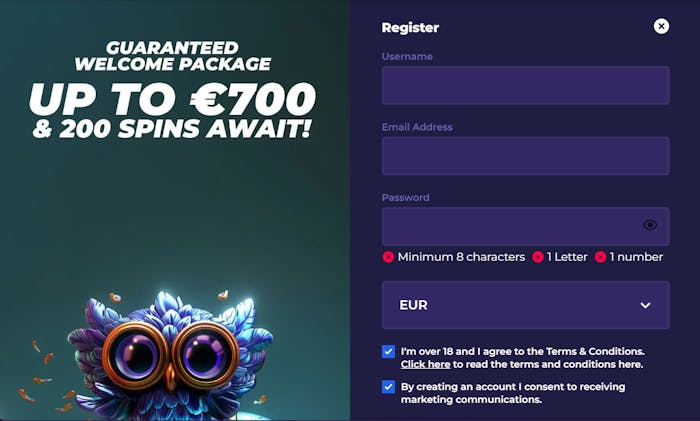700x421 pixels.
Task: Open the 'Click here' terms link
Action: 425,364
